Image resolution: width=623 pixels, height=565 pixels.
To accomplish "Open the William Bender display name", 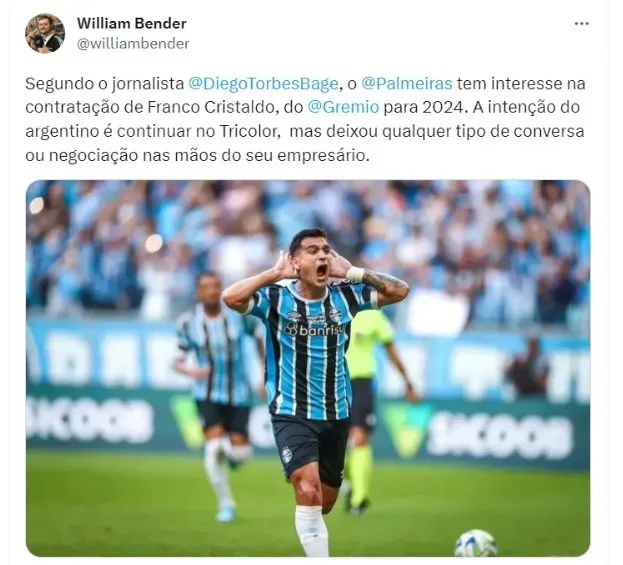I will pyautogui.click(x=132, y=23).
